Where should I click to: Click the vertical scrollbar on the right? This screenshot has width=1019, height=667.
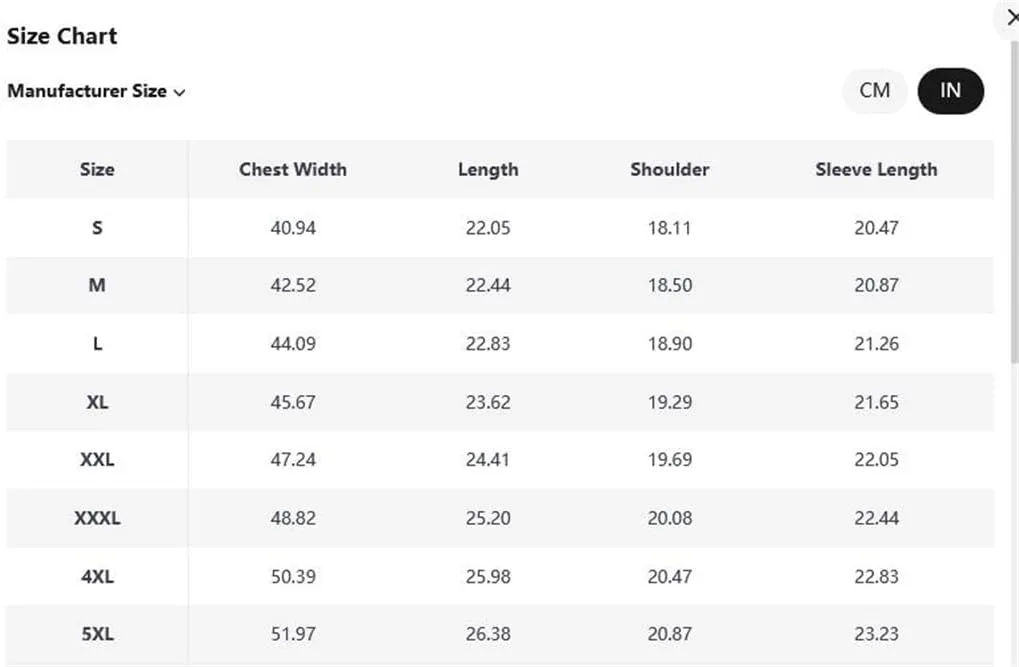click(1014, 202)
